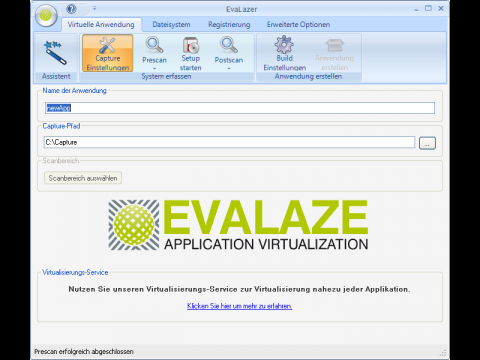Open the Erweiterte Optionen tab
This screenshot has width=480, height=360.
tap(298, 24)
